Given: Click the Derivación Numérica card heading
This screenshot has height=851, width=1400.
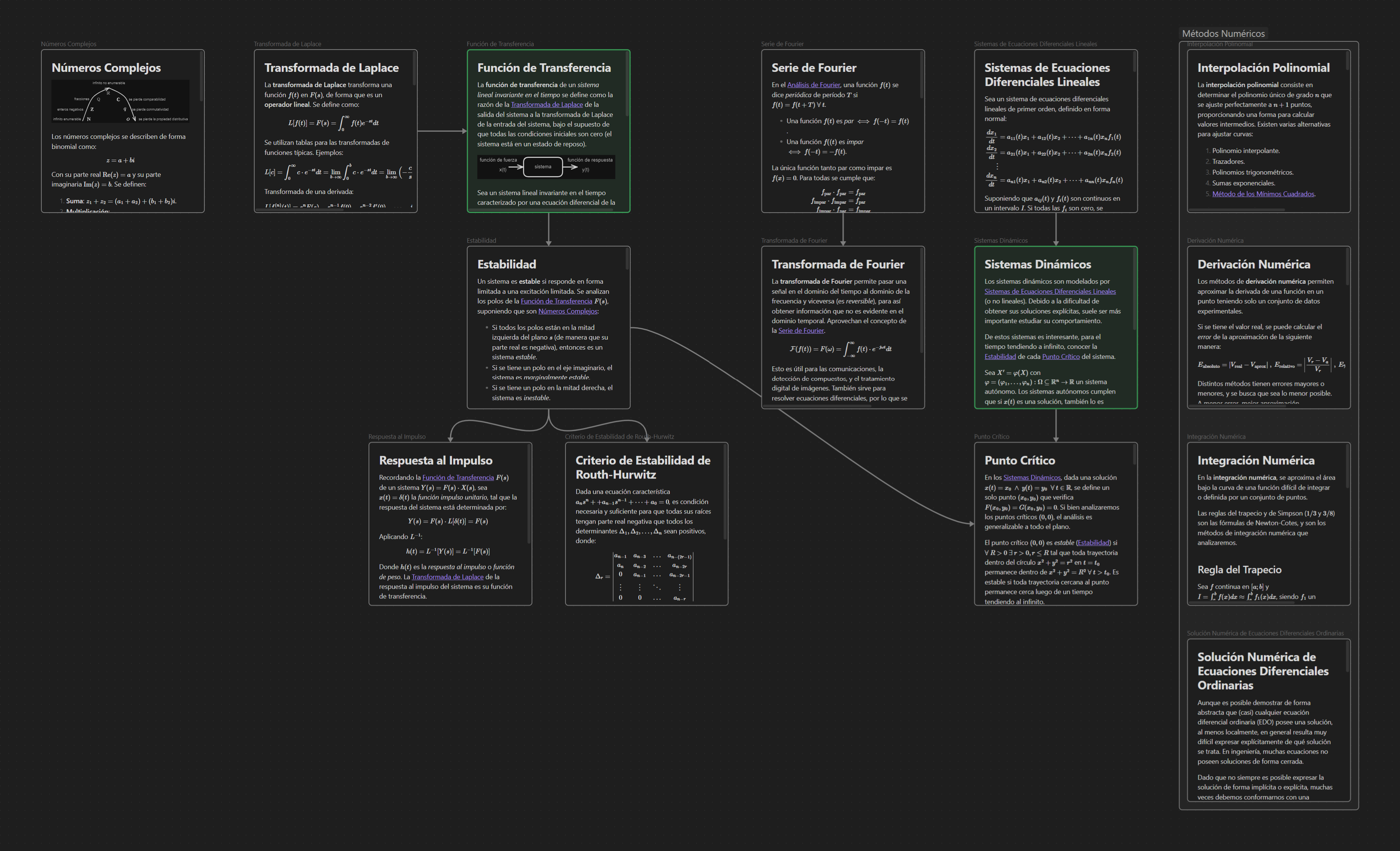Looking at the screenshot, I should point(1254,264).
